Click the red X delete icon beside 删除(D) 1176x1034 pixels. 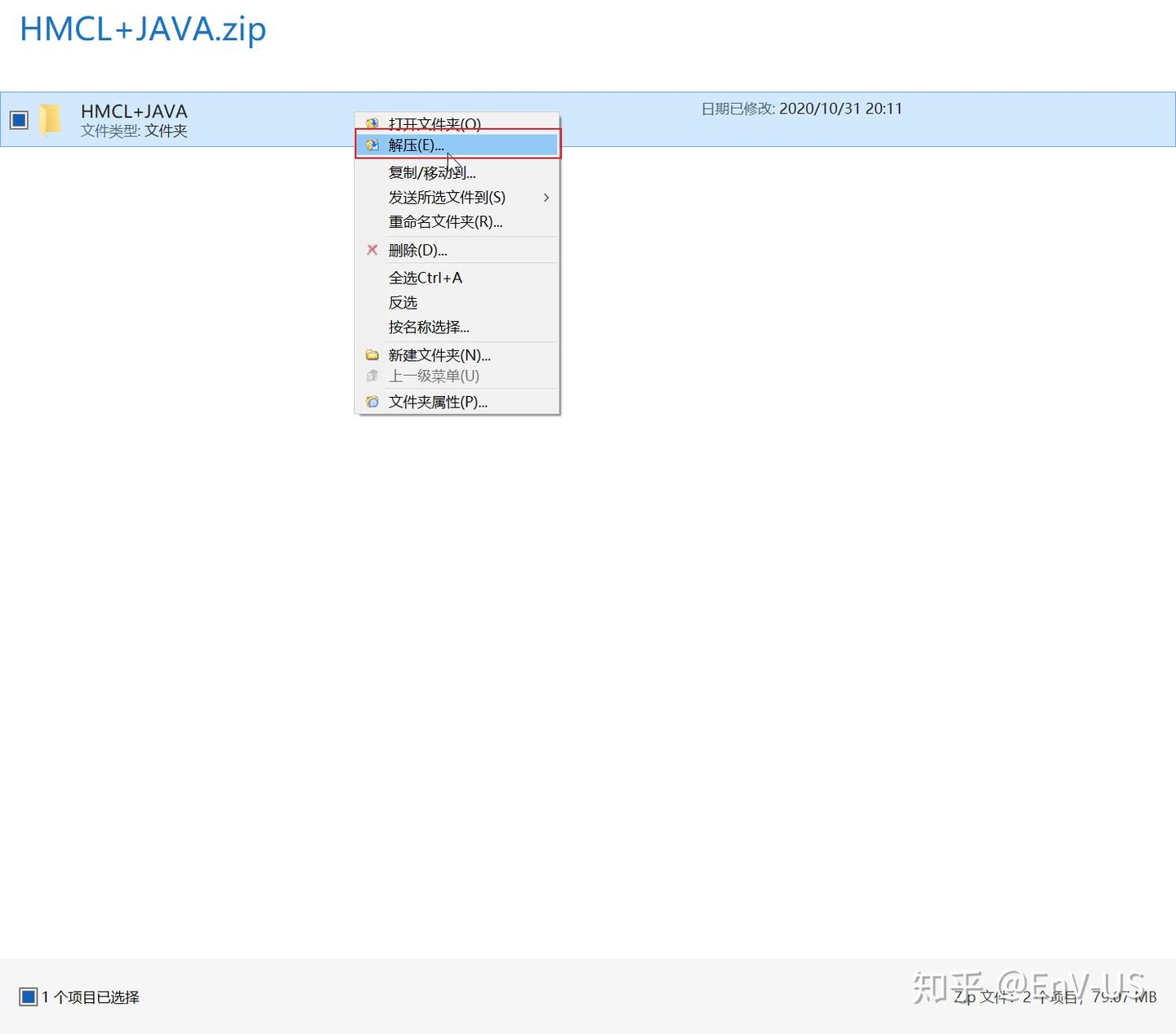click(x=372, y=250)
